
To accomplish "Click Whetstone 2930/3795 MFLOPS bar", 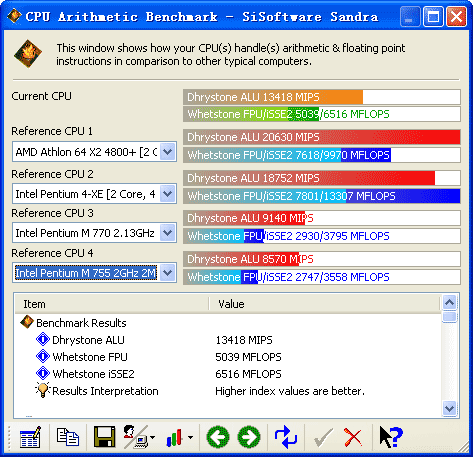I will (322, 236).
